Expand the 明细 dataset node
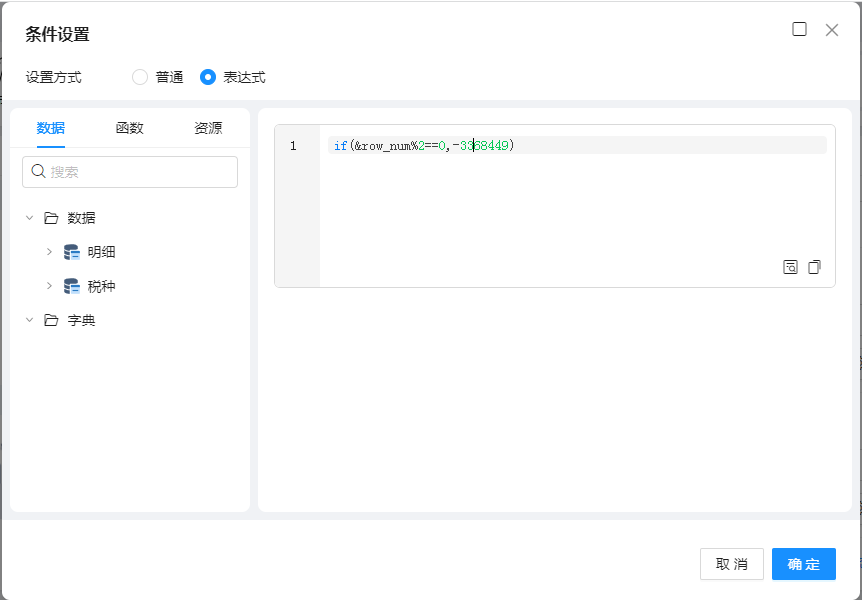This screenshot has width=862, height=600. pos(49,252)
